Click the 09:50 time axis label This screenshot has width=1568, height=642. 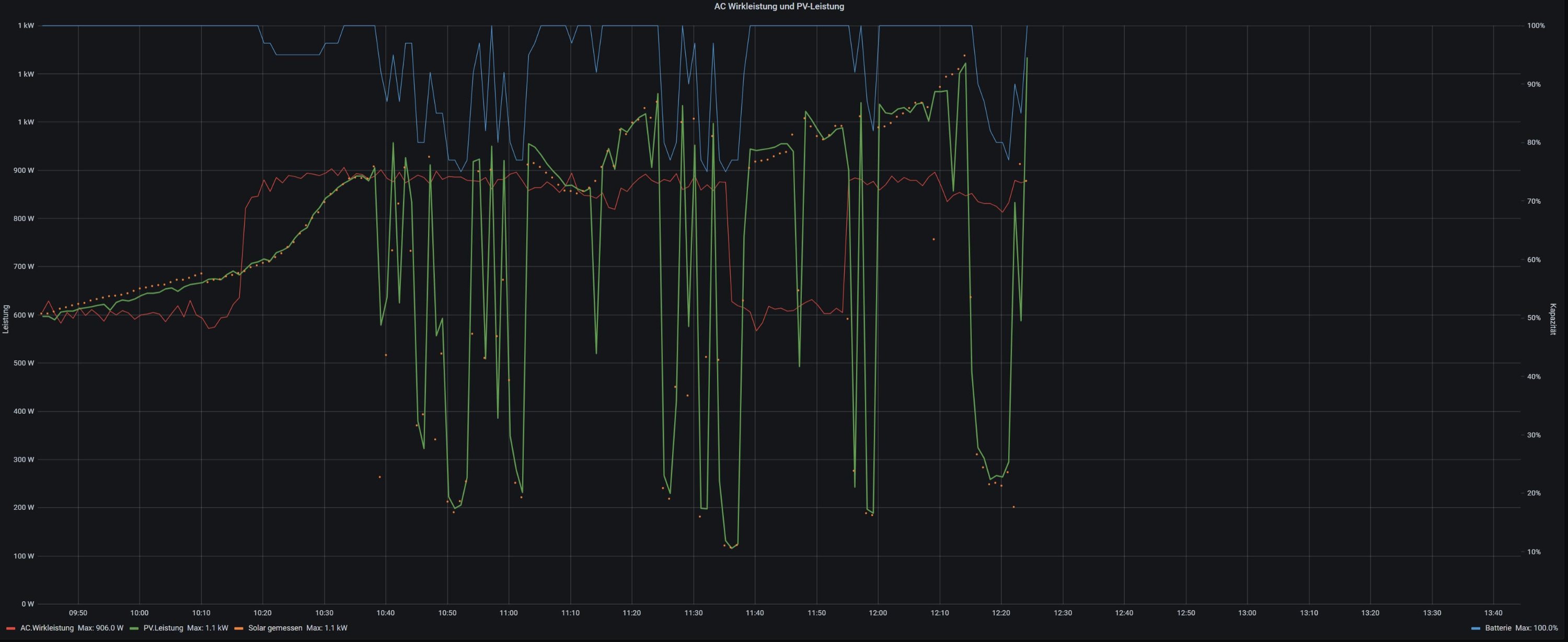coord(78,613)
